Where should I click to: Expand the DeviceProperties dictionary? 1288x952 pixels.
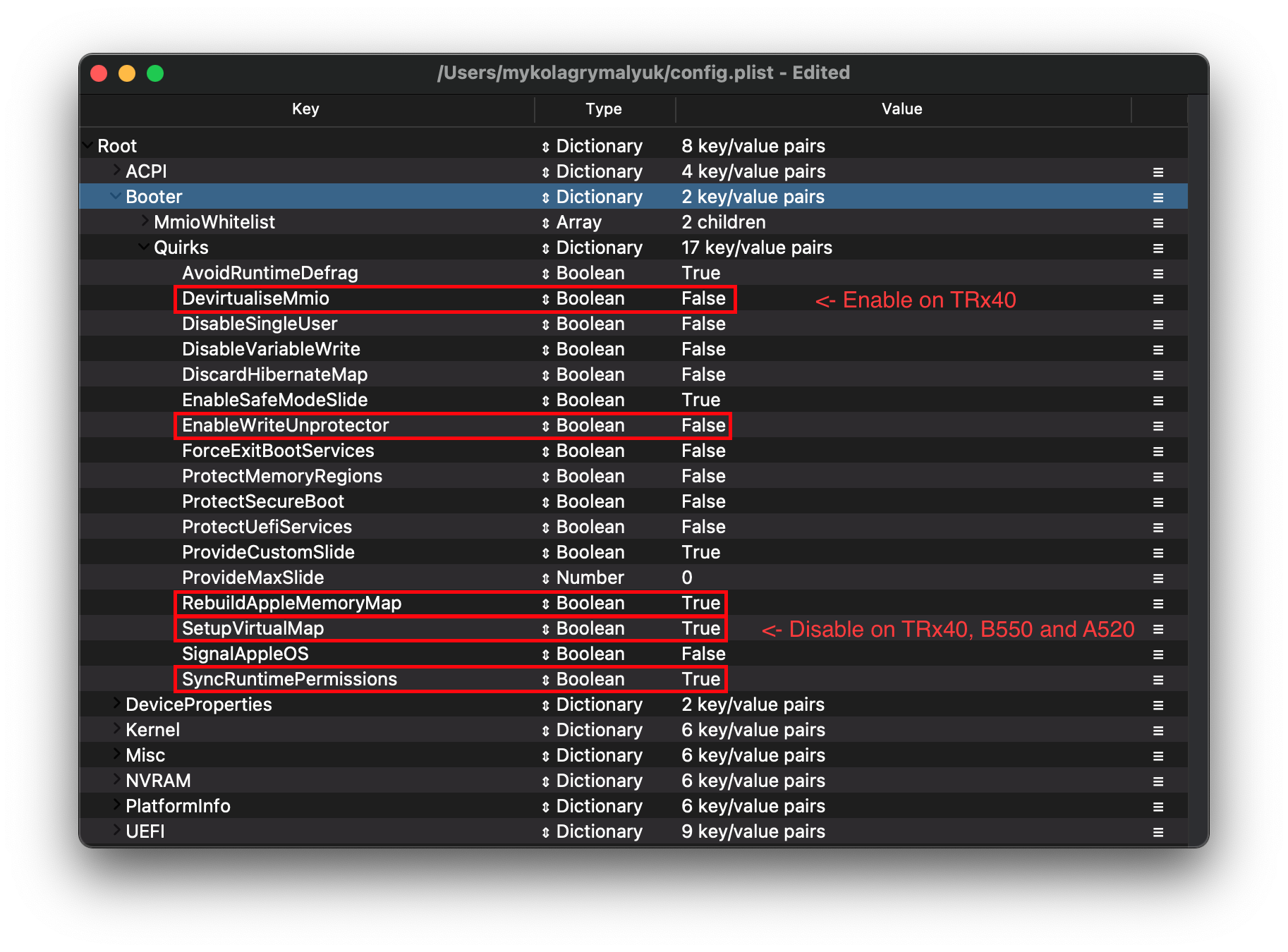point(116,704)
